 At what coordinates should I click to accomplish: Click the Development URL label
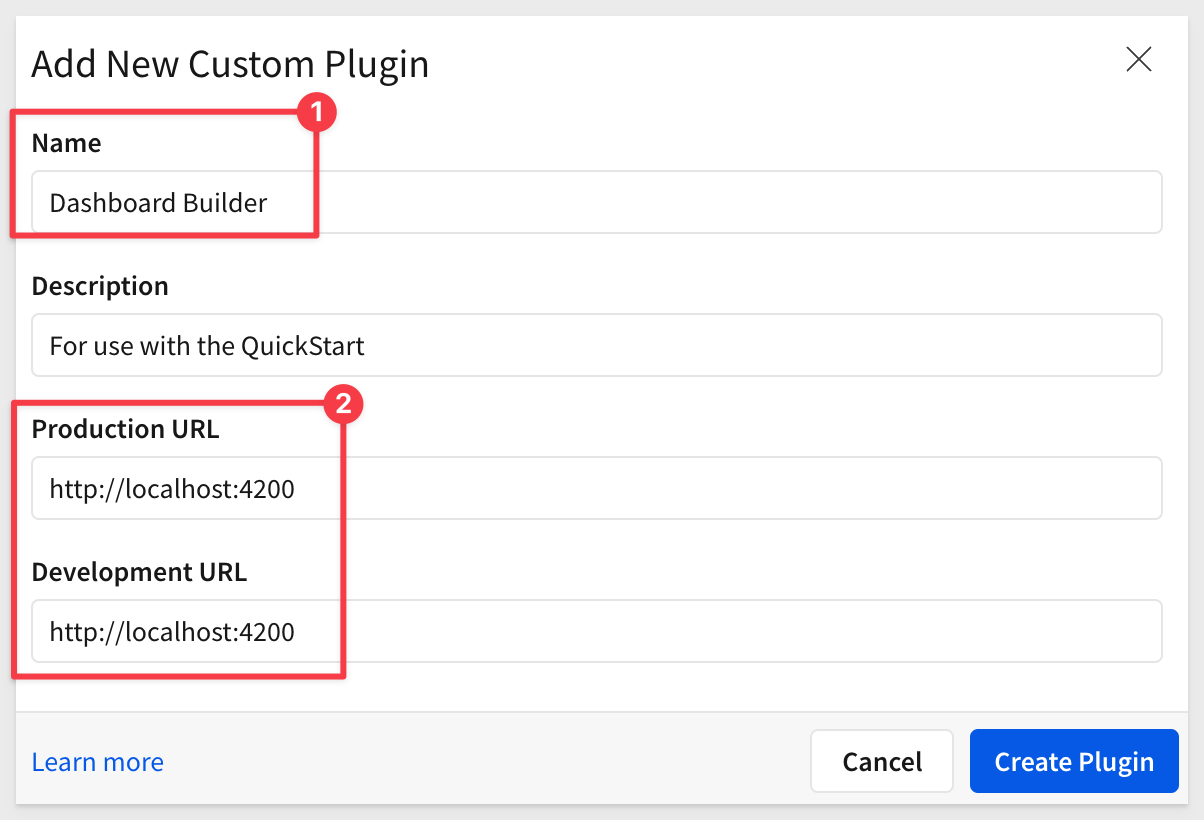coord(139,572)
